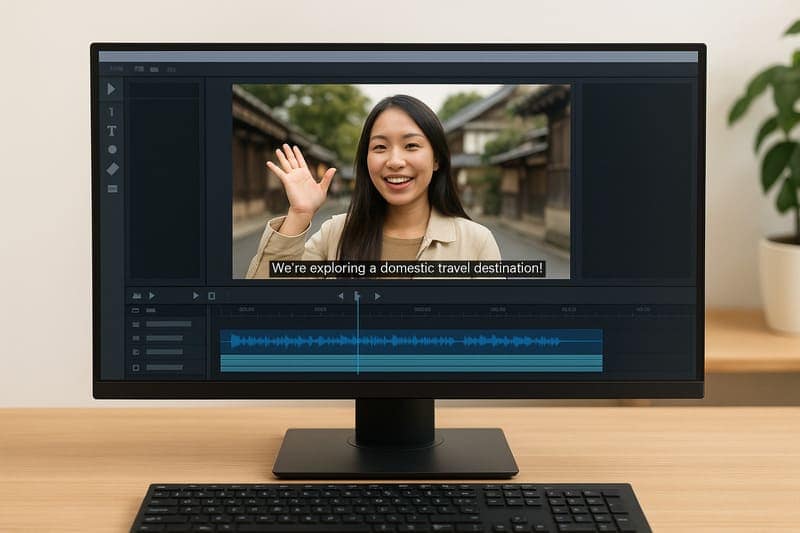Select the circle shape tool
This screenshot has height=533, width=800.
(112, 149)
